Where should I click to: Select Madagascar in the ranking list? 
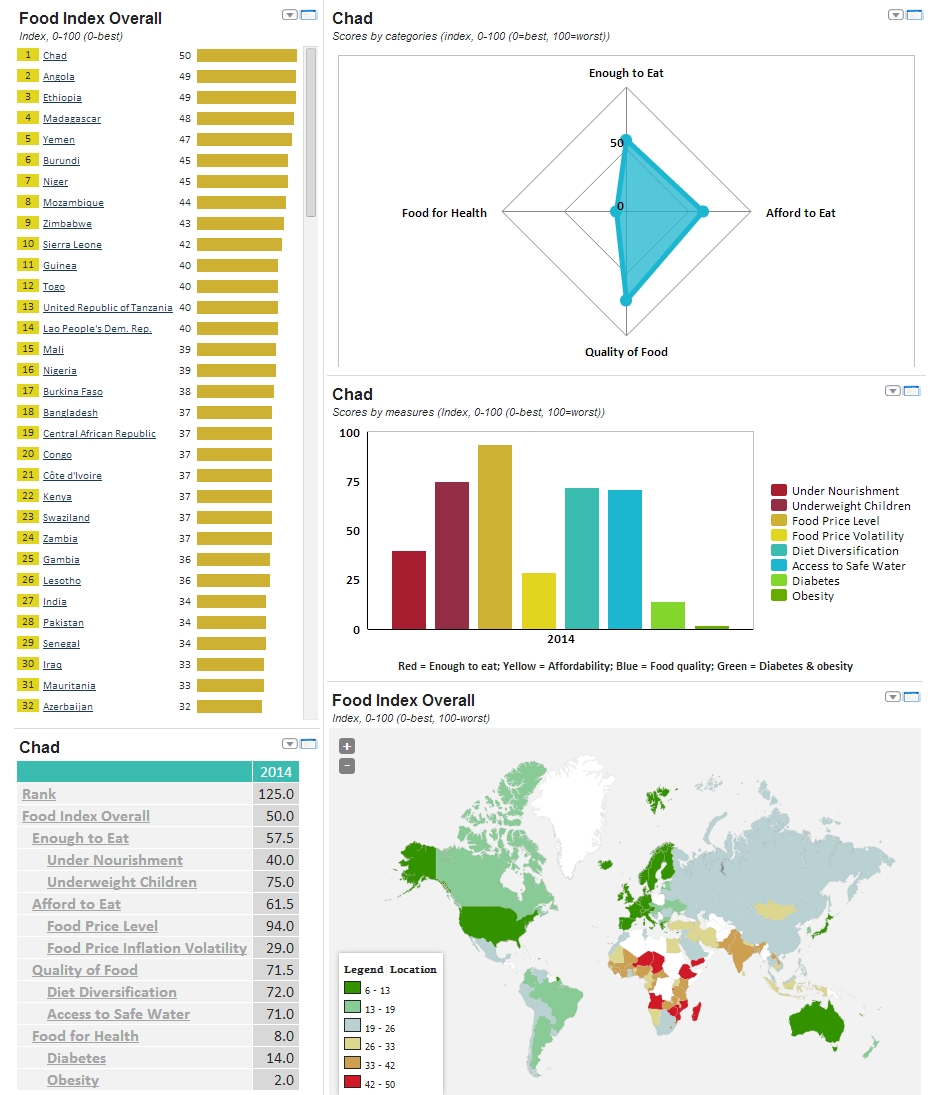71,119
